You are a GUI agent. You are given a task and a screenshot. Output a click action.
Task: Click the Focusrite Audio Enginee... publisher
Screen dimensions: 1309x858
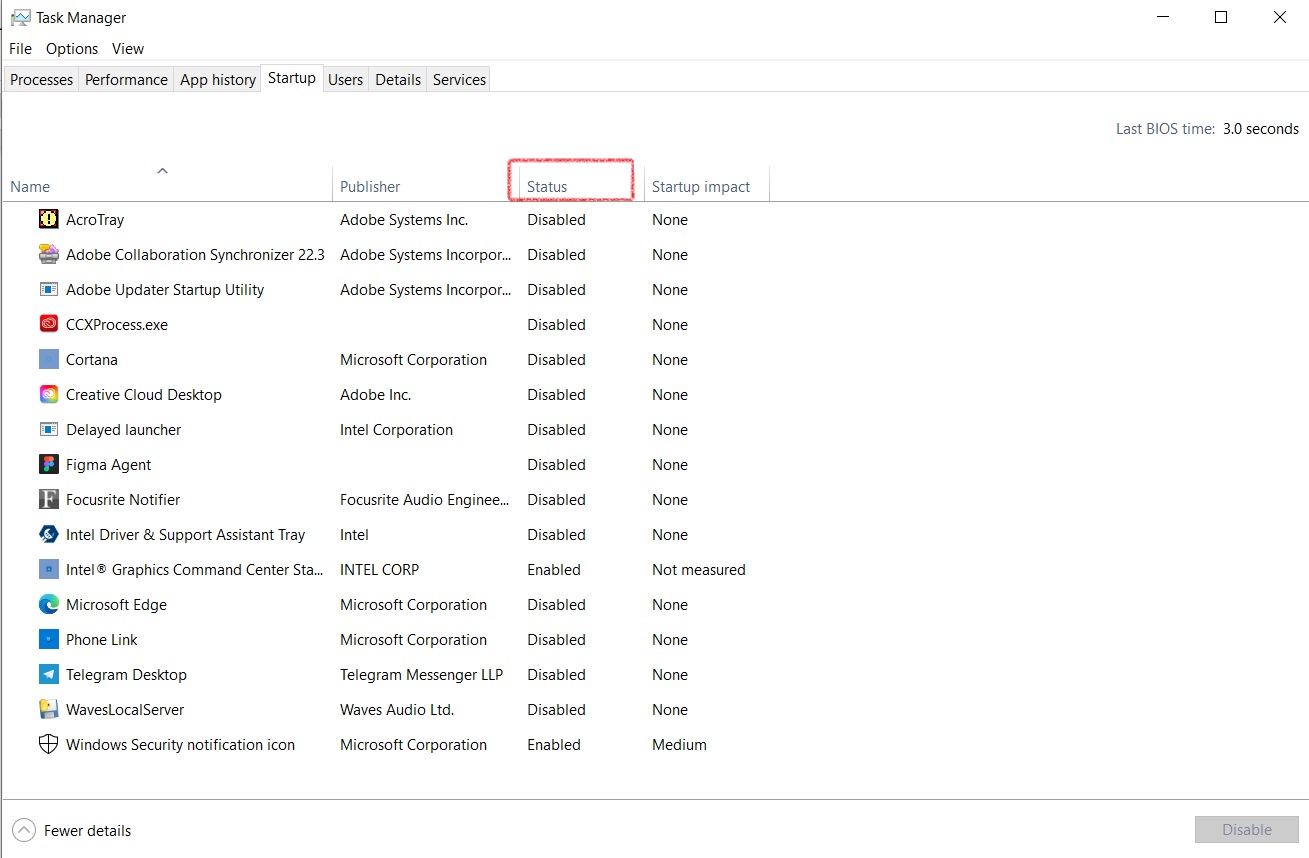pyautogui.click(x=425, y=499)
